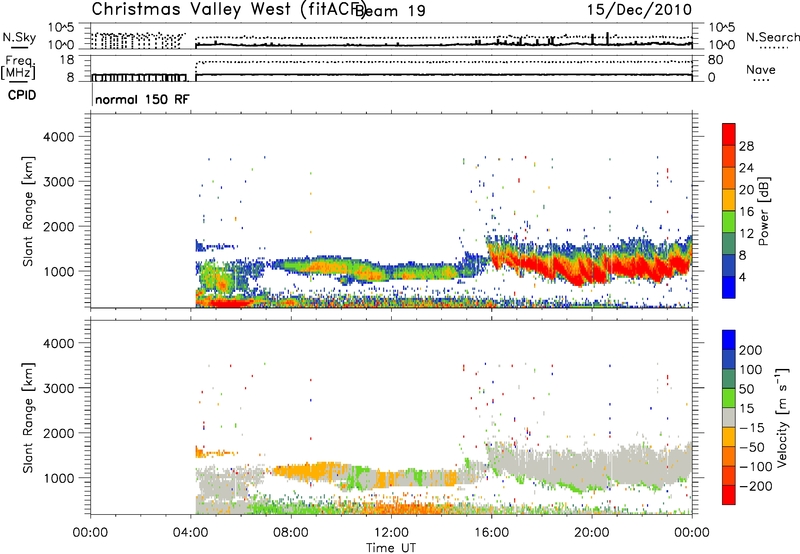Click the 'normal 150 RF' text

142,99
